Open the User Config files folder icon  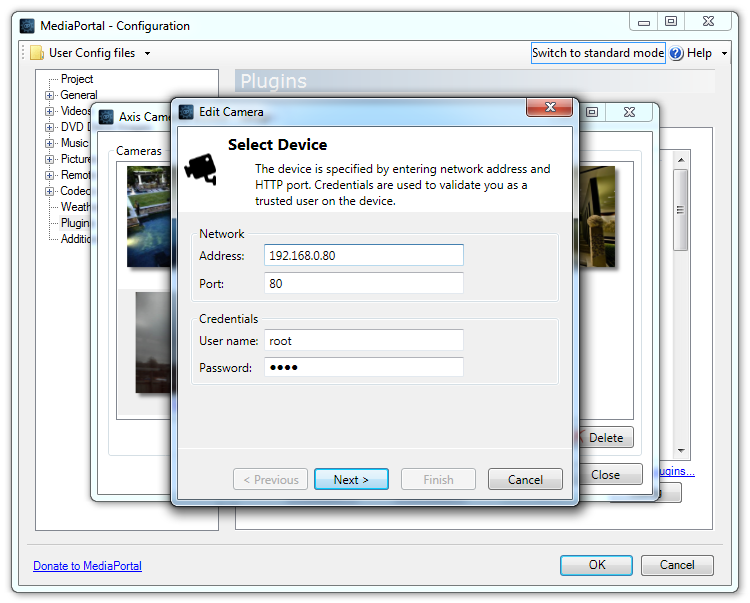(37, 53)
